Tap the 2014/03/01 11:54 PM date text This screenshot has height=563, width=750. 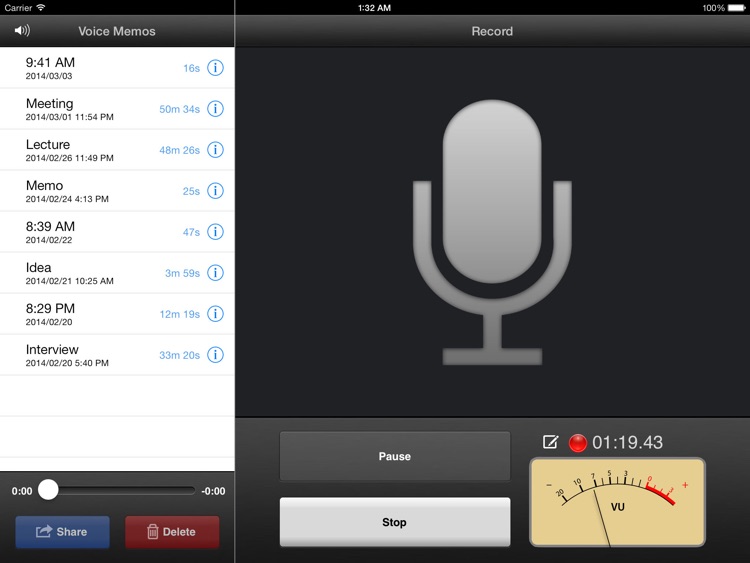pos(69,117)
